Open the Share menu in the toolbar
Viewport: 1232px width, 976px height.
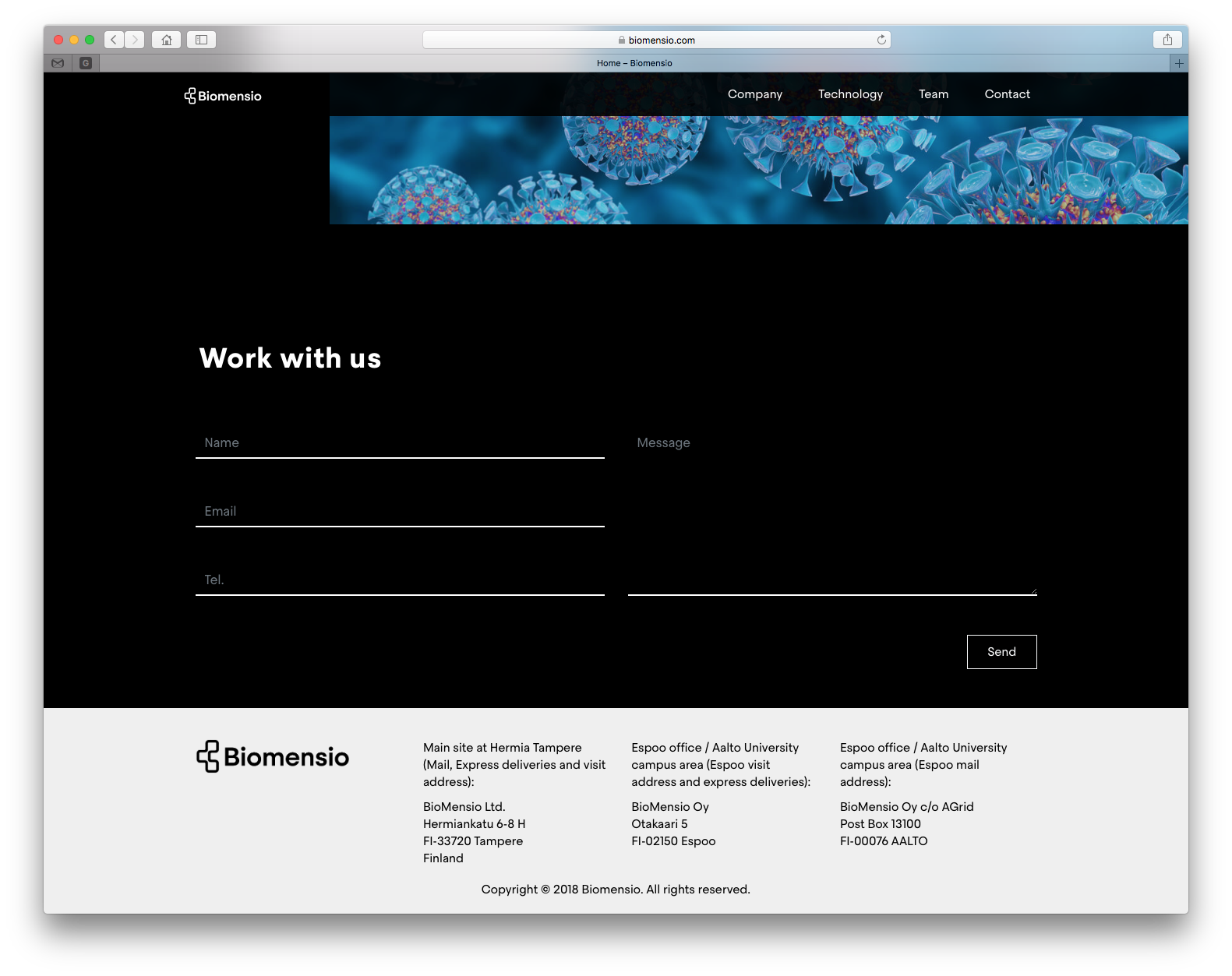1167,40
